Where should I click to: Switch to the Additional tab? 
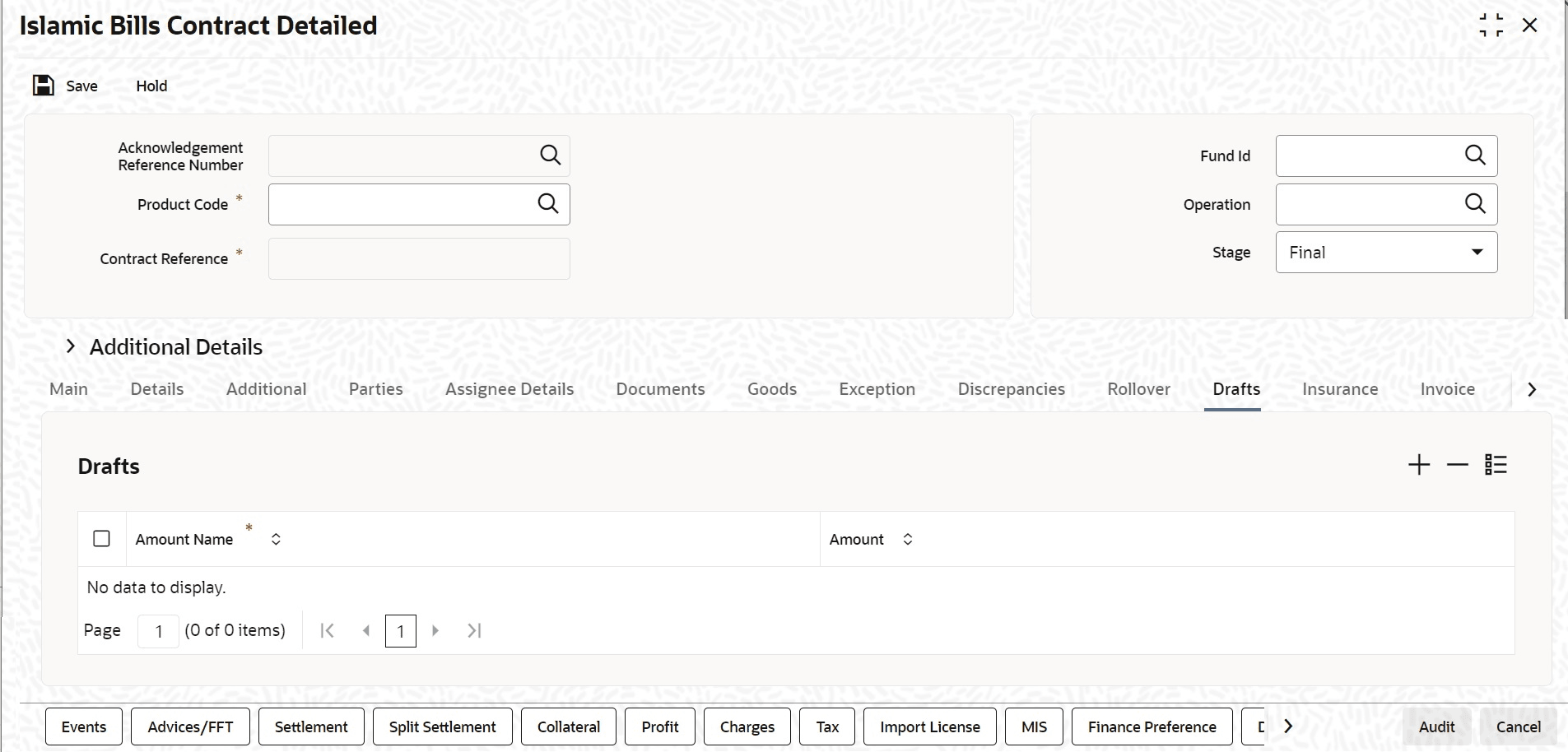pyautogui.click(x=267, y=389)
